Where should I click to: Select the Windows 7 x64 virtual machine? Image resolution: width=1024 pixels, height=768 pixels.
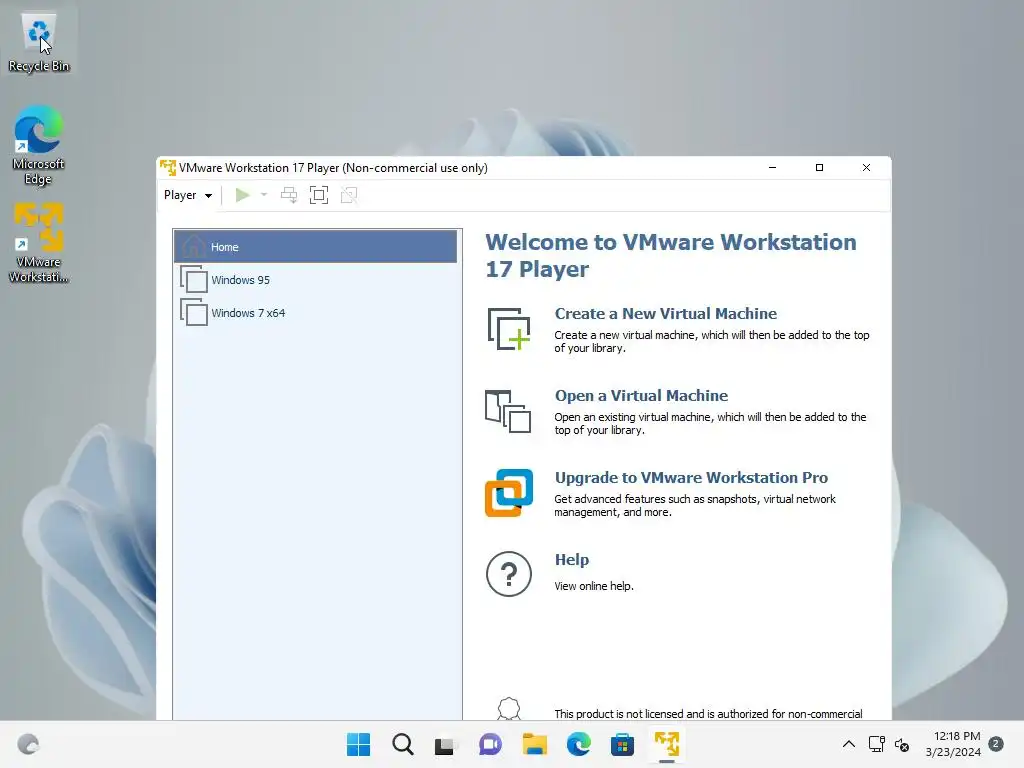(315, 313)
